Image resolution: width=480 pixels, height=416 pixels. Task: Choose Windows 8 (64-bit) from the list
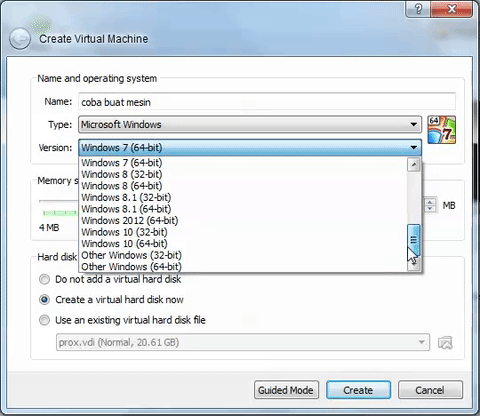coord(243,186)
